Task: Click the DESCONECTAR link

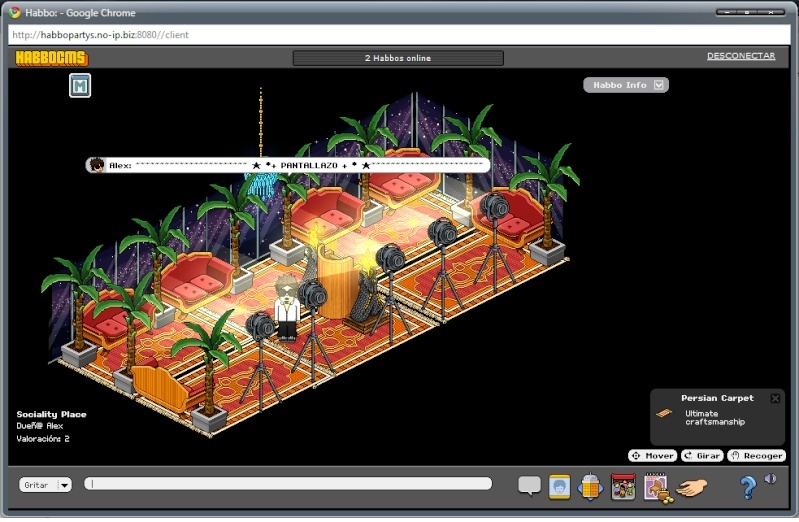Action: tap(741, 56)
